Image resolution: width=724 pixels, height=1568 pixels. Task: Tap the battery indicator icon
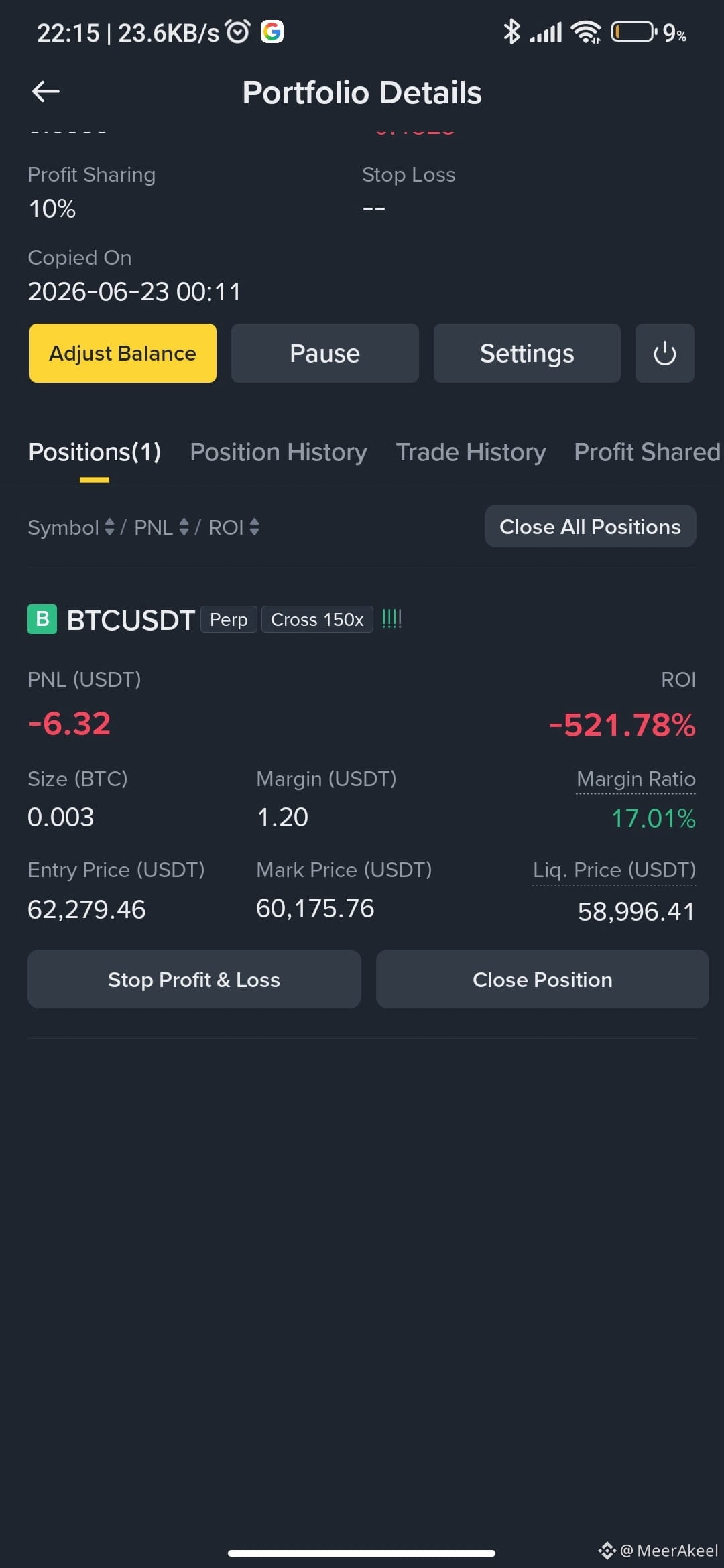tap(633, 31)
